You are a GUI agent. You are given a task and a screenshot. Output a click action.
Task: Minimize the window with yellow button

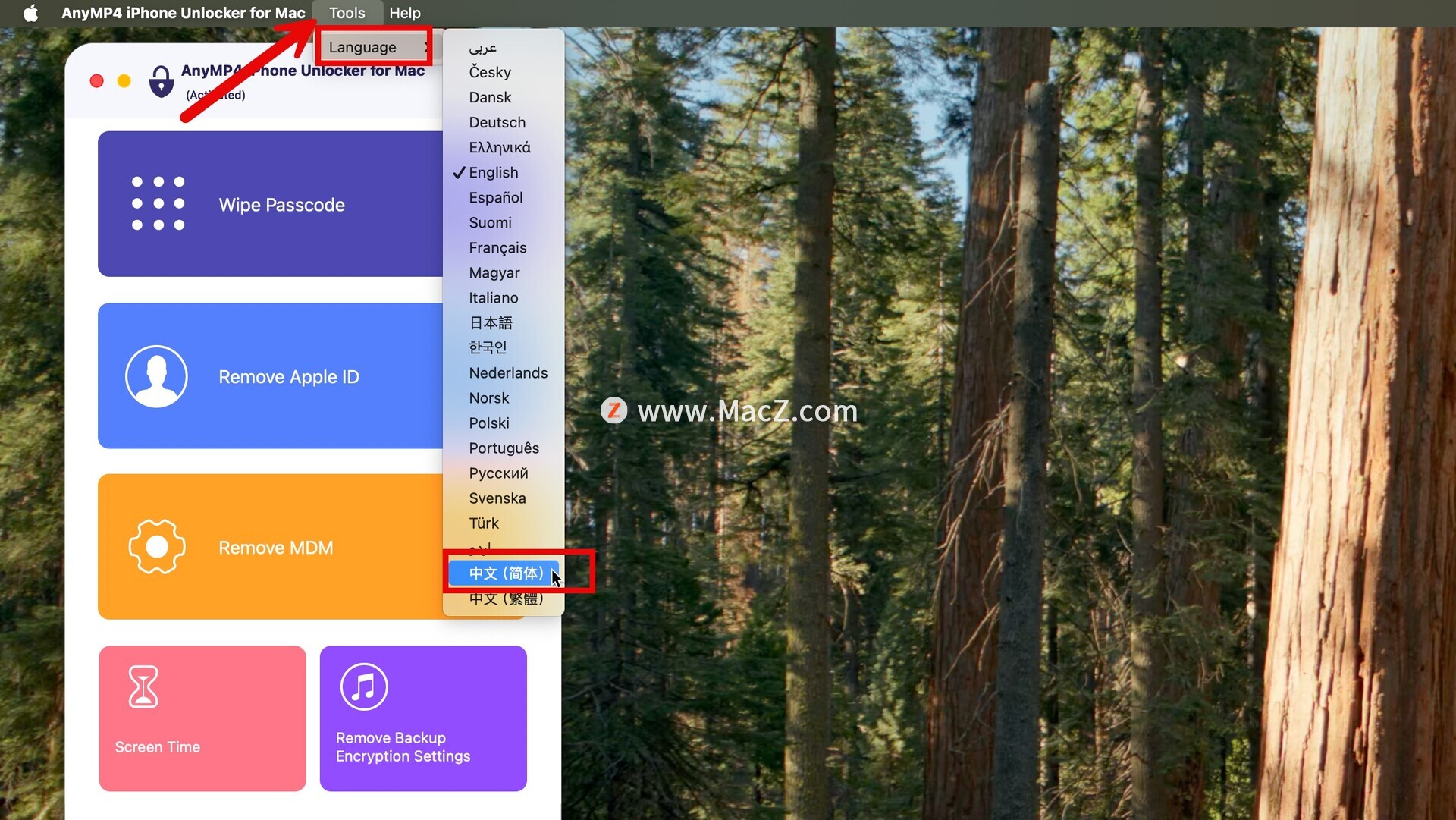click(x=124, y=80)
